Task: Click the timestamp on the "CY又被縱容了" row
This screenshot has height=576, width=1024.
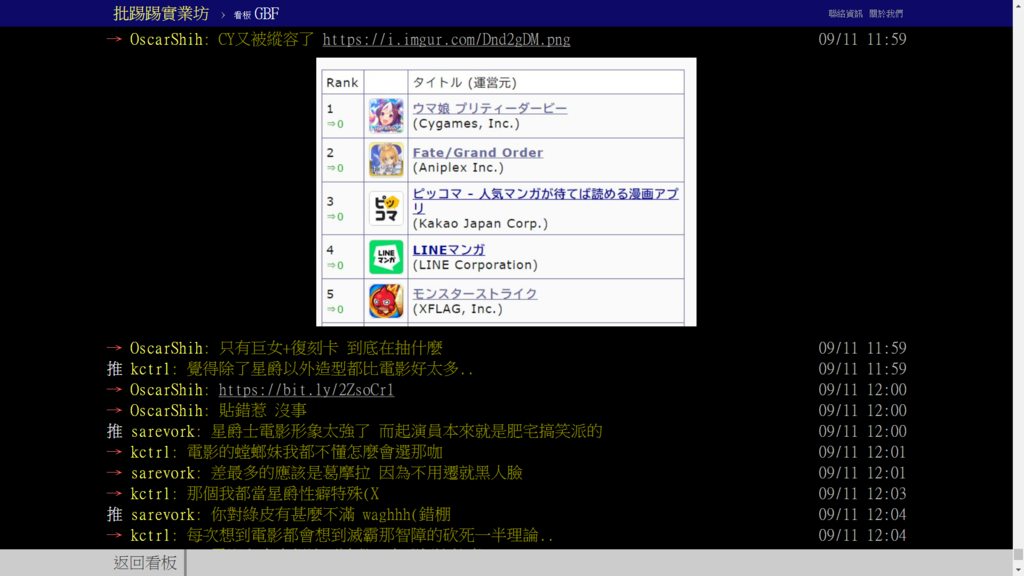Action: pyautogui.click(x=862, y=39)
